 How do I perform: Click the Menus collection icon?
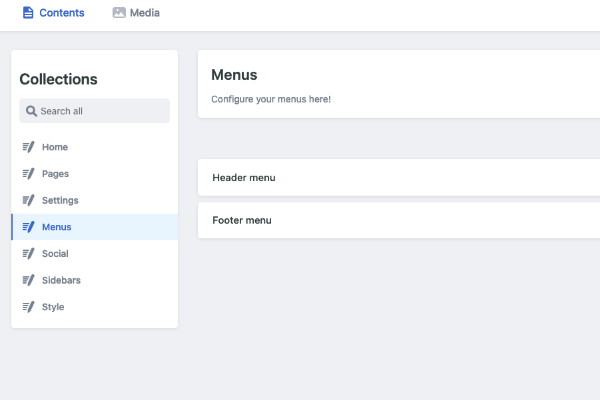28,227
